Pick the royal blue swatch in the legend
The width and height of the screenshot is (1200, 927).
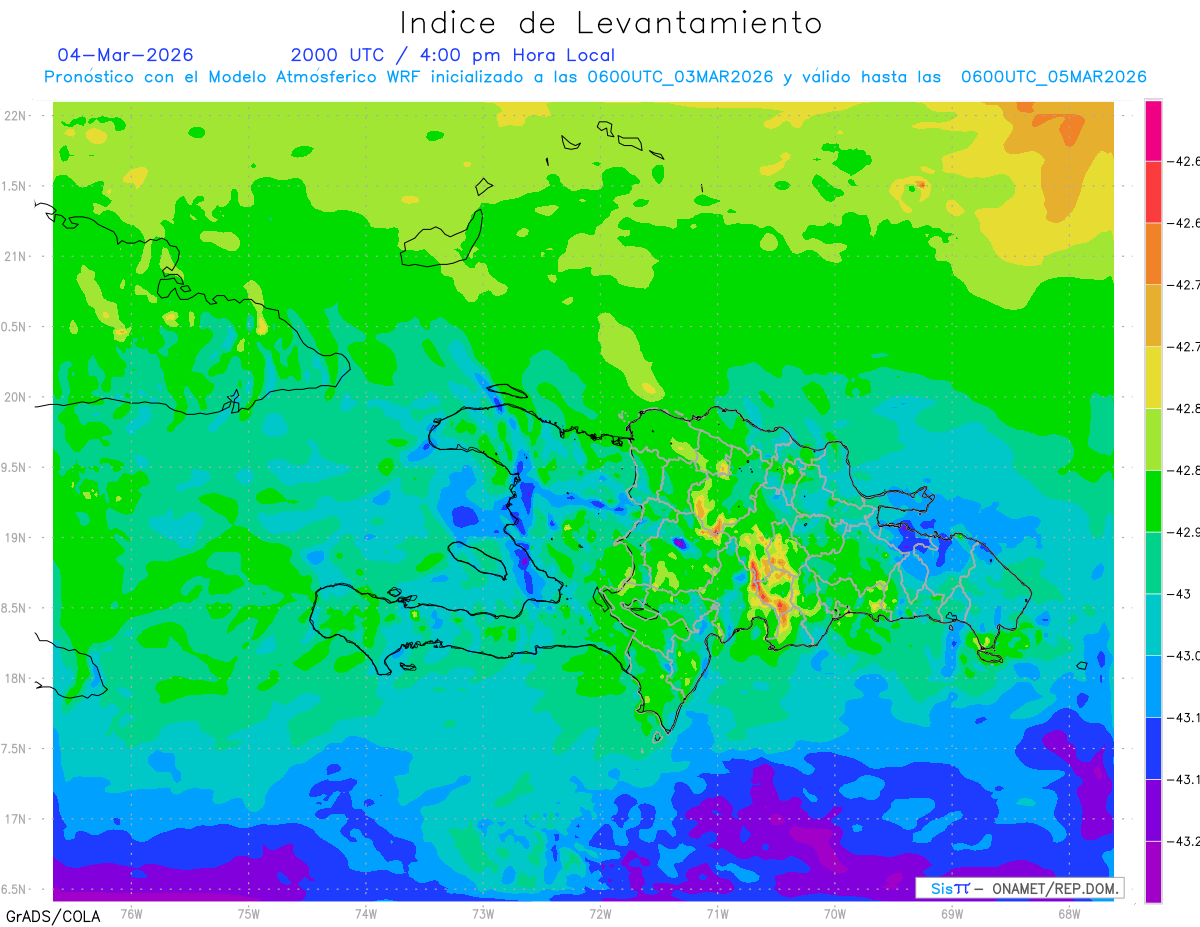pos(1153,748)
